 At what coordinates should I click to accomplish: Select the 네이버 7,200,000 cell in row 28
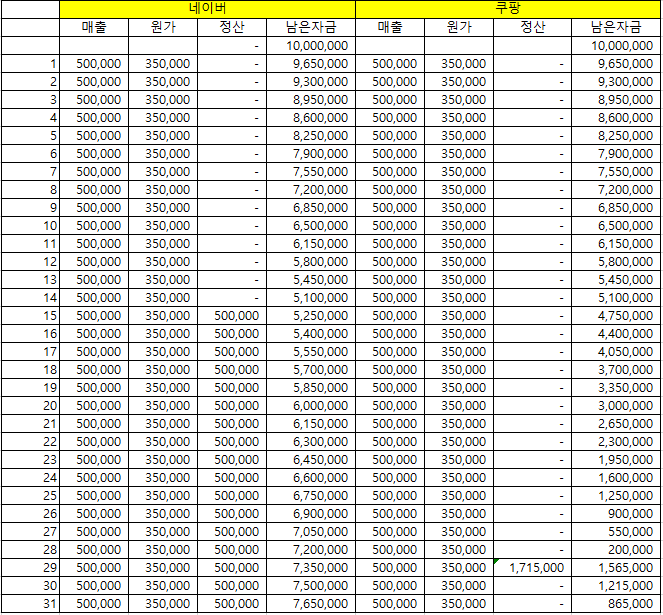(x=311, y=550)
